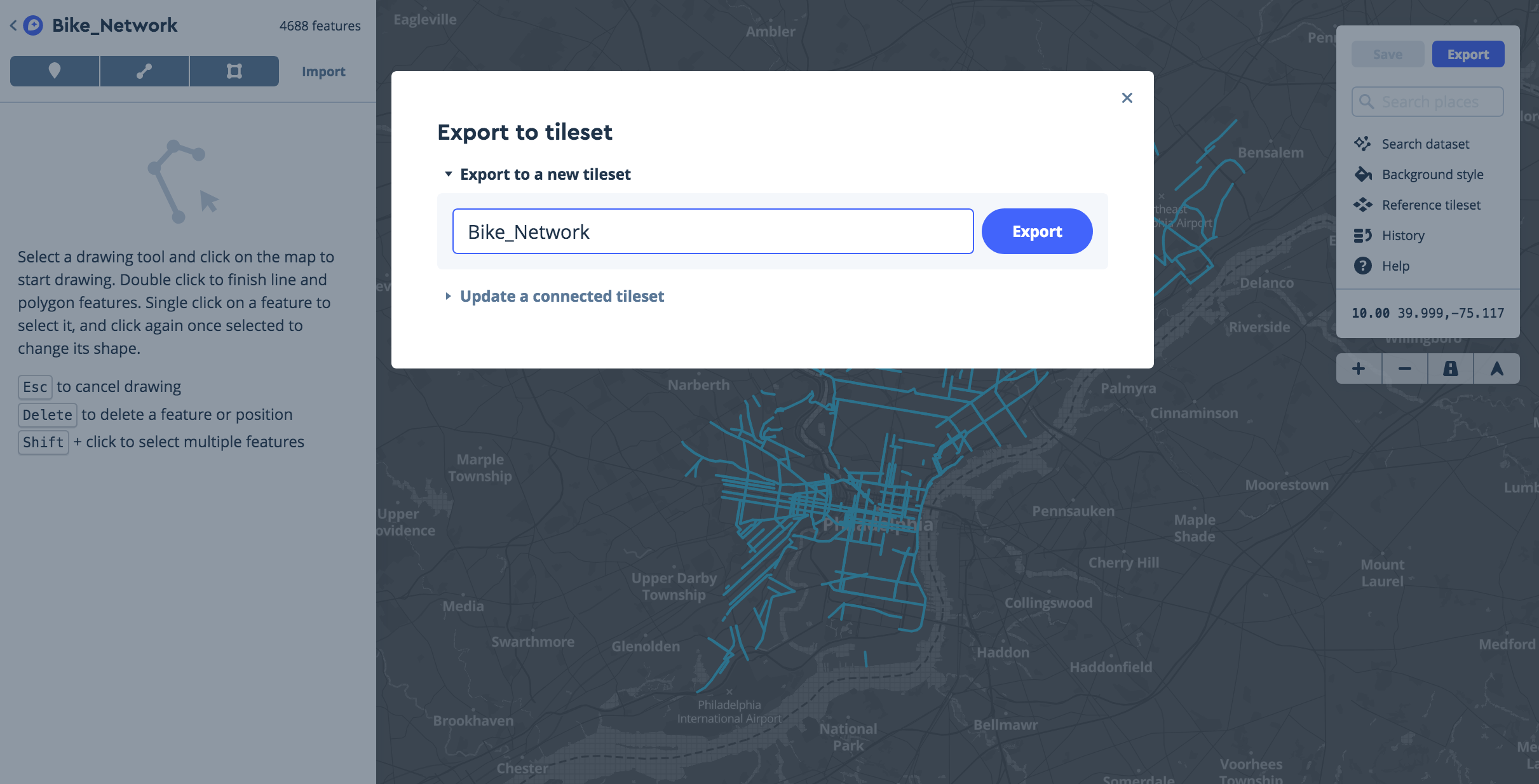Open Search dataset menu item
This screenshot has height=784, width=1539.
coord(1425,144)
